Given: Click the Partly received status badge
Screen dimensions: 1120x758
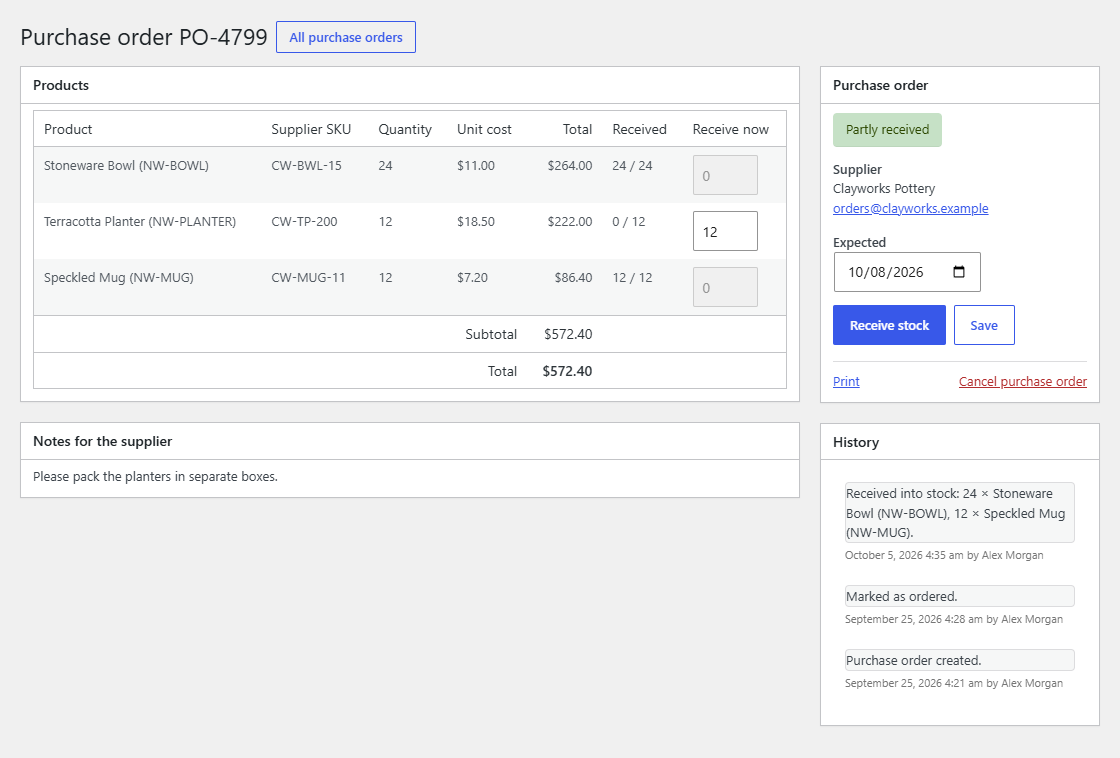Looking at the screenshot, I should pos(887,130).
